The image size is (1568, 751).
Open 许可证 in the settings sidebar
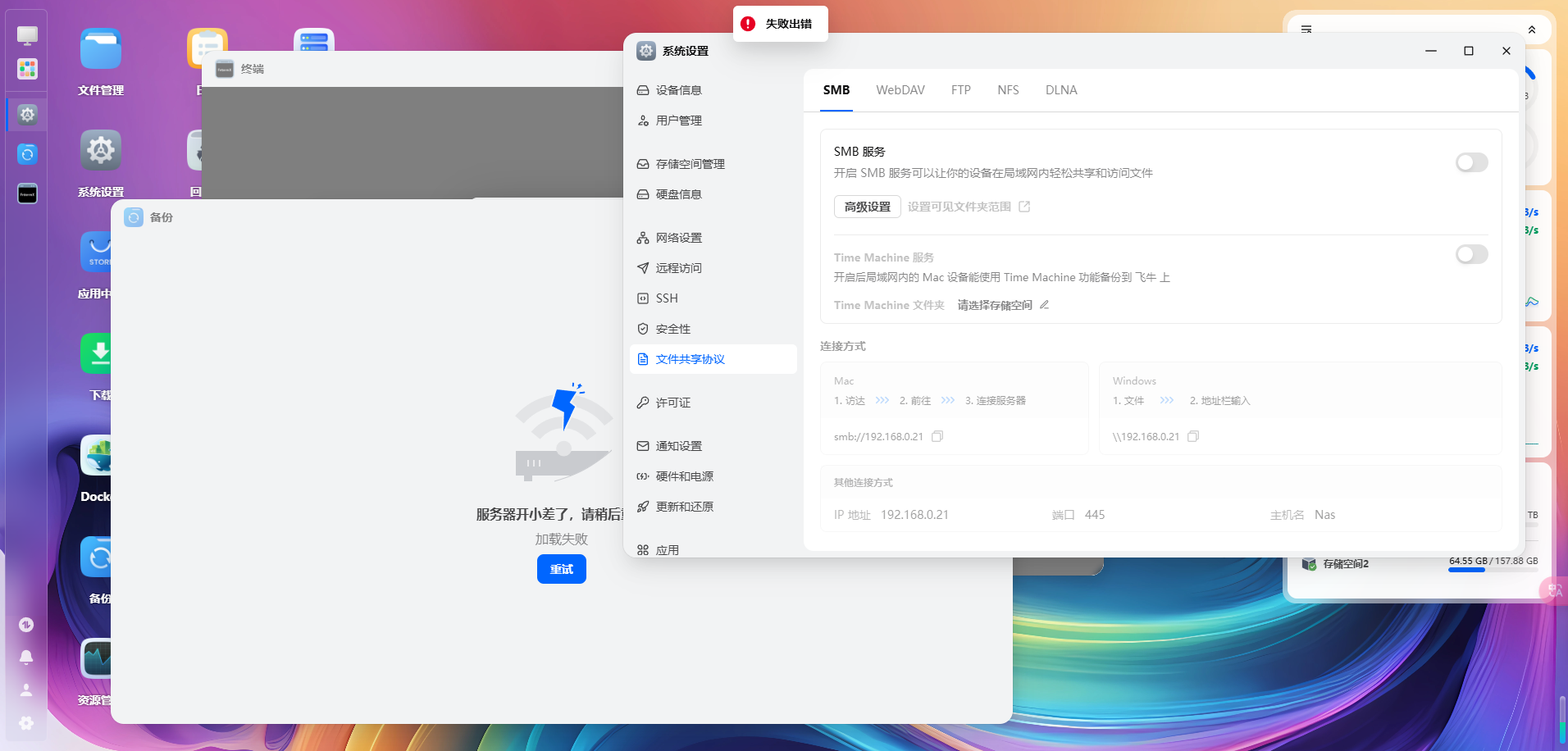[x=713, y=403]
